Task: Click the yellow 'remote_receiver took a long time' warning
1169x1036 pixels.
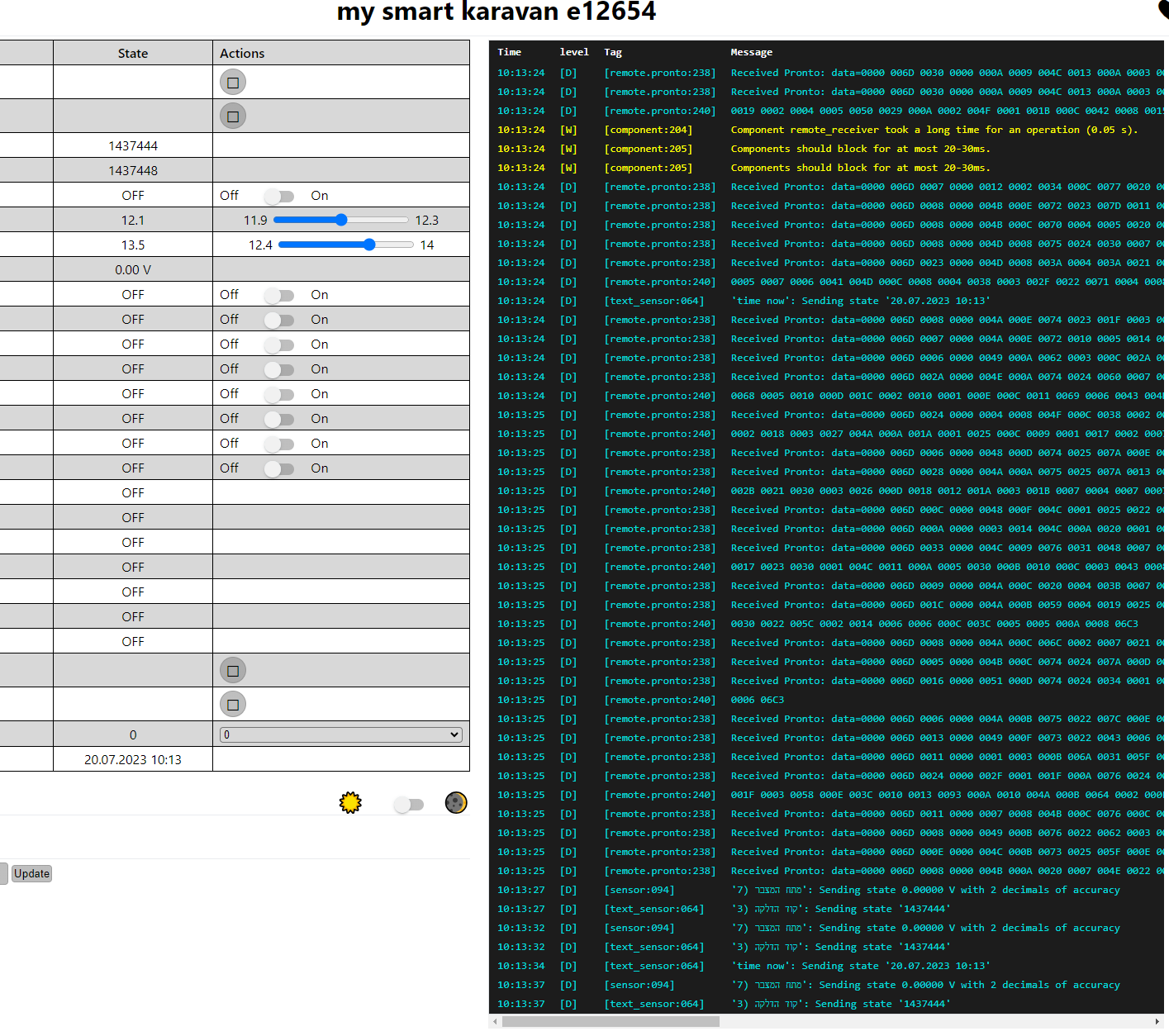Action: point(934,130)
